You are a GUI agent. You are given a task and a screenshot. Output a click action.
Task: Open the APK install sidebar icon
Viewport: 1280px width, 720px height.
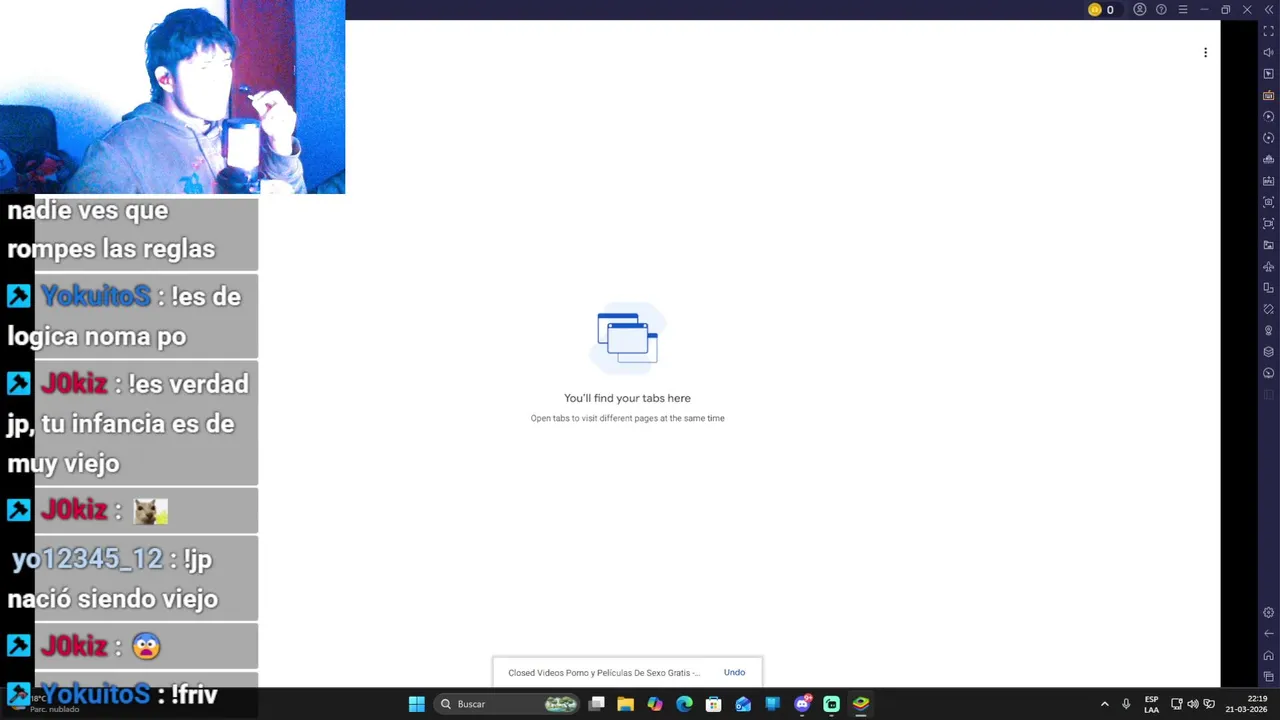[x=1268, y=181]
